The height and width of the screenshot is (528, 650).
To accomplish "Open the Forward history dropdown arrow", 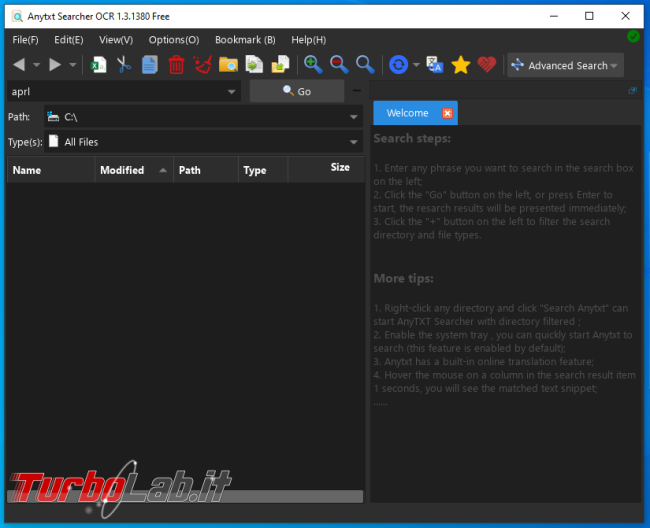I will point(73,65).
